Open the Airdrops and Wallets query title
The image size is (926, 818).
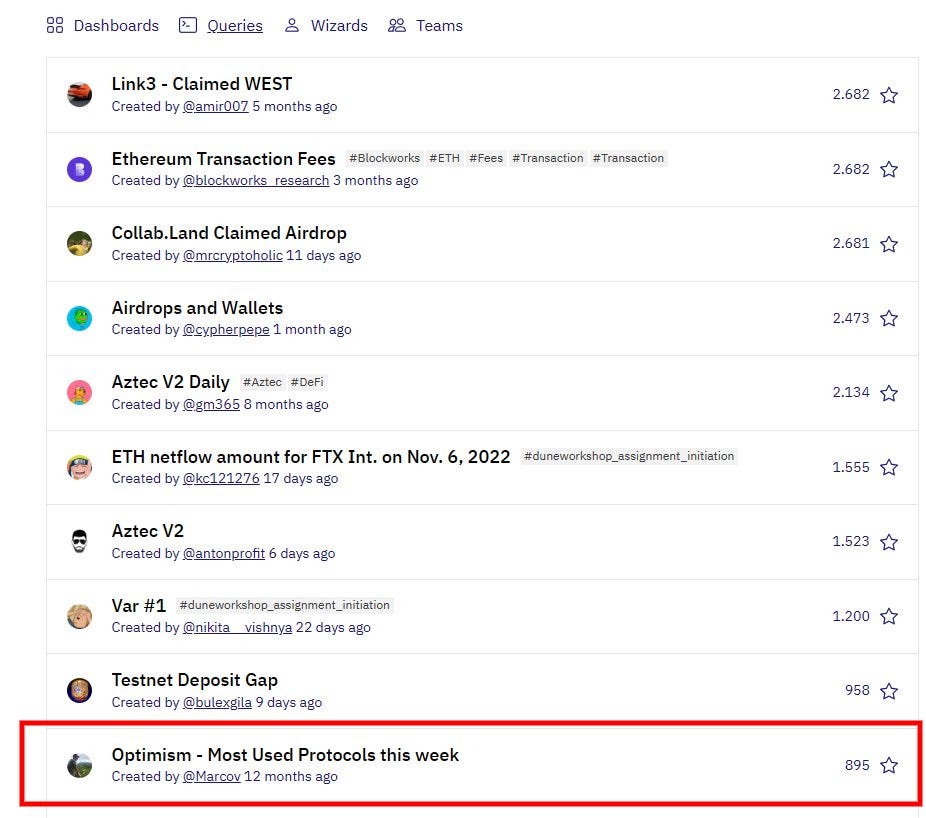point(197,308)
